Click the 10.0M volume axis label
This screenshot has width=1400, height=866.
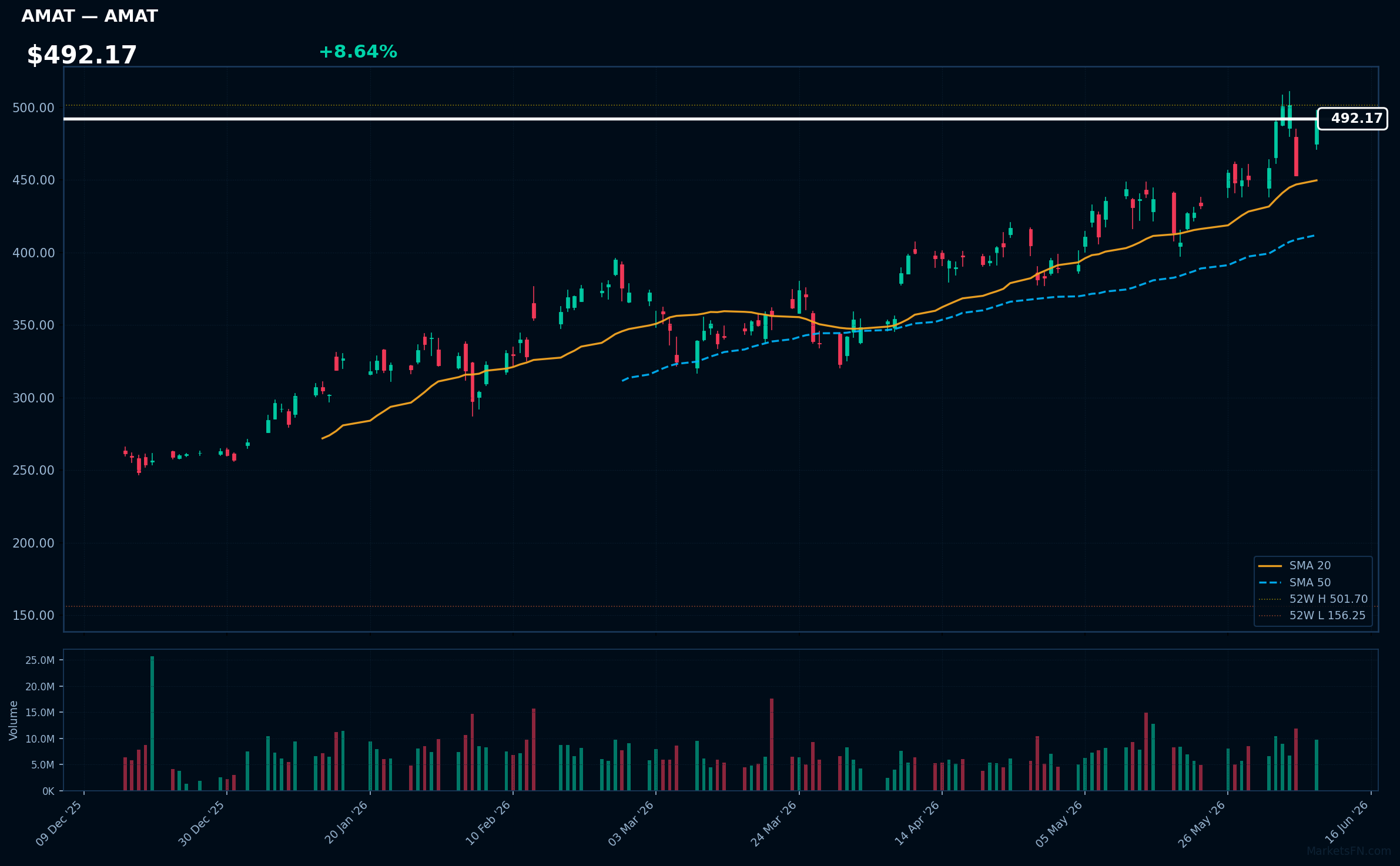point(40,739)
